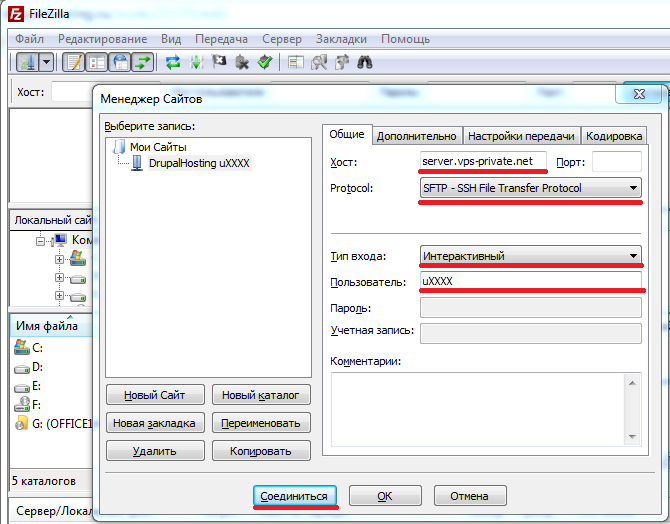Click the Новый Сайт button
670x524 pixels.
pos(154,395)
